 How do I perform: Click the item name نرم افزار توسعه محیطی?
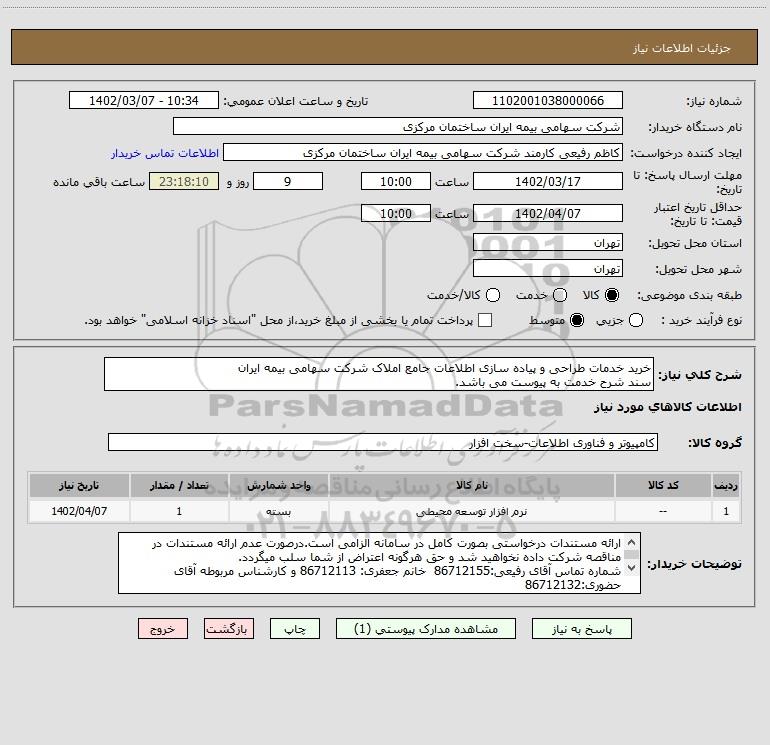(471, 512)
